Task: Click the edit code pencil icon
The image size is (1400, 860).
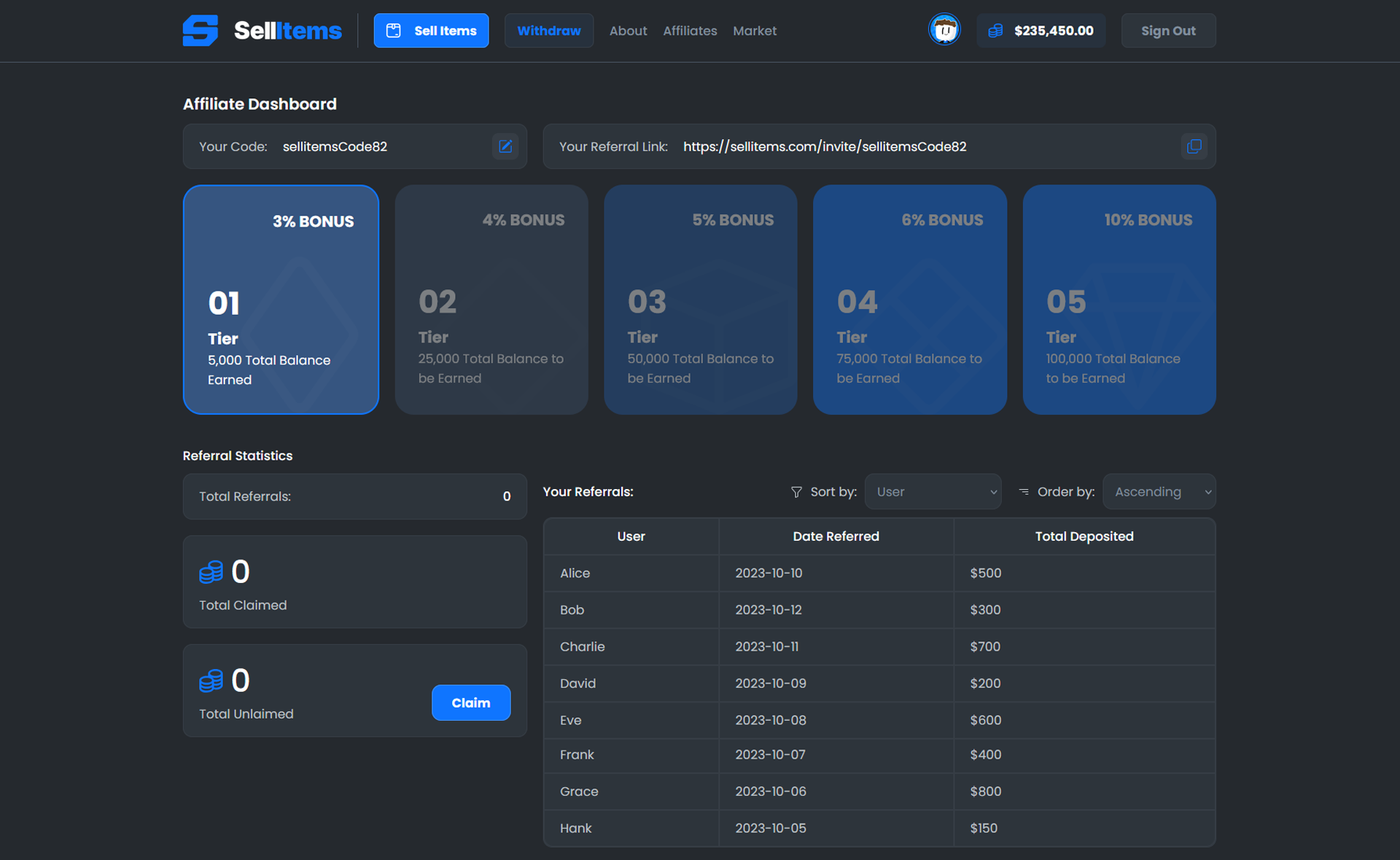Action: [505, 146]
